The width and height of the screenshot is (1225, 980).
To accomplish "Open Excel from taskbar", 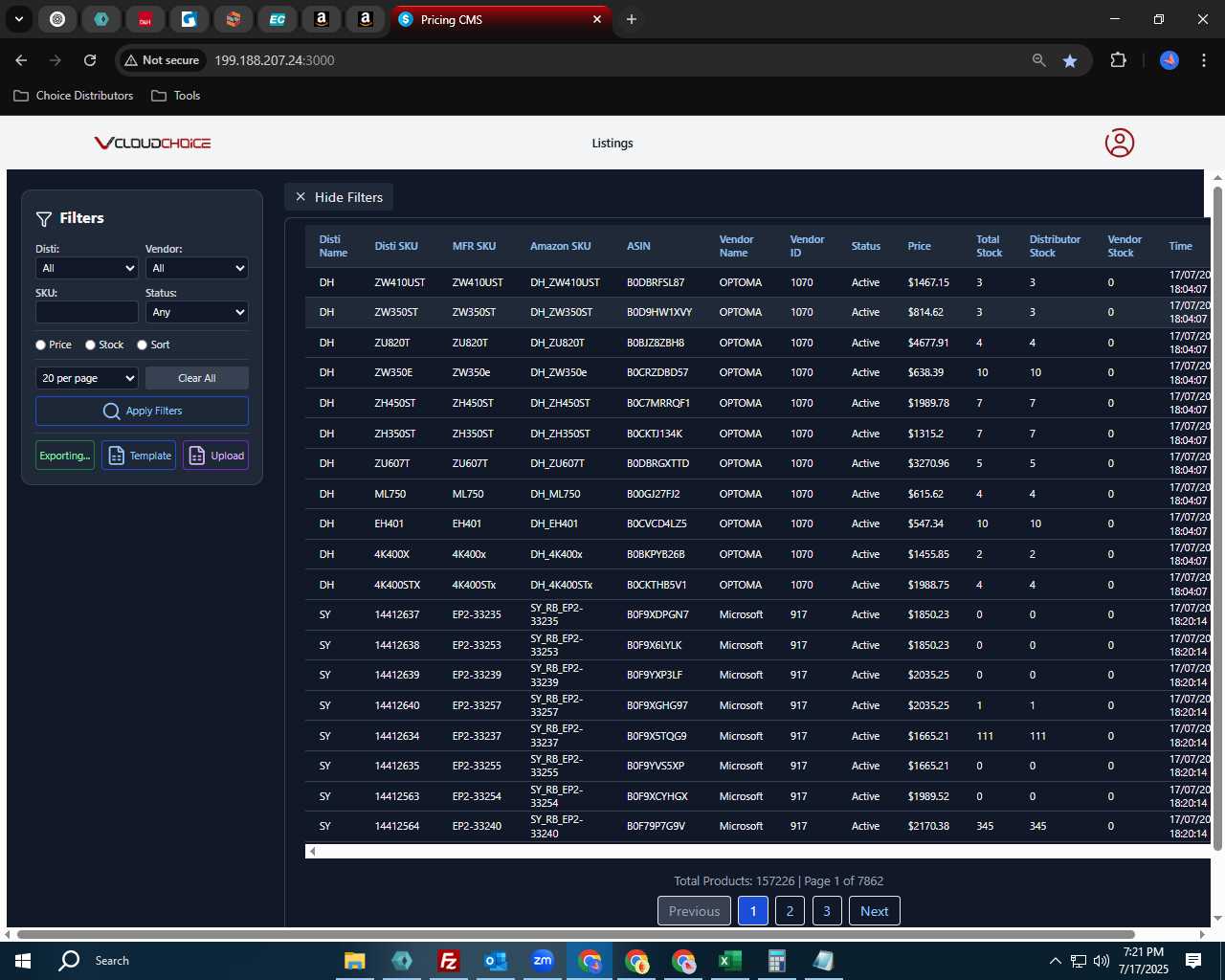I will point(729,961).
